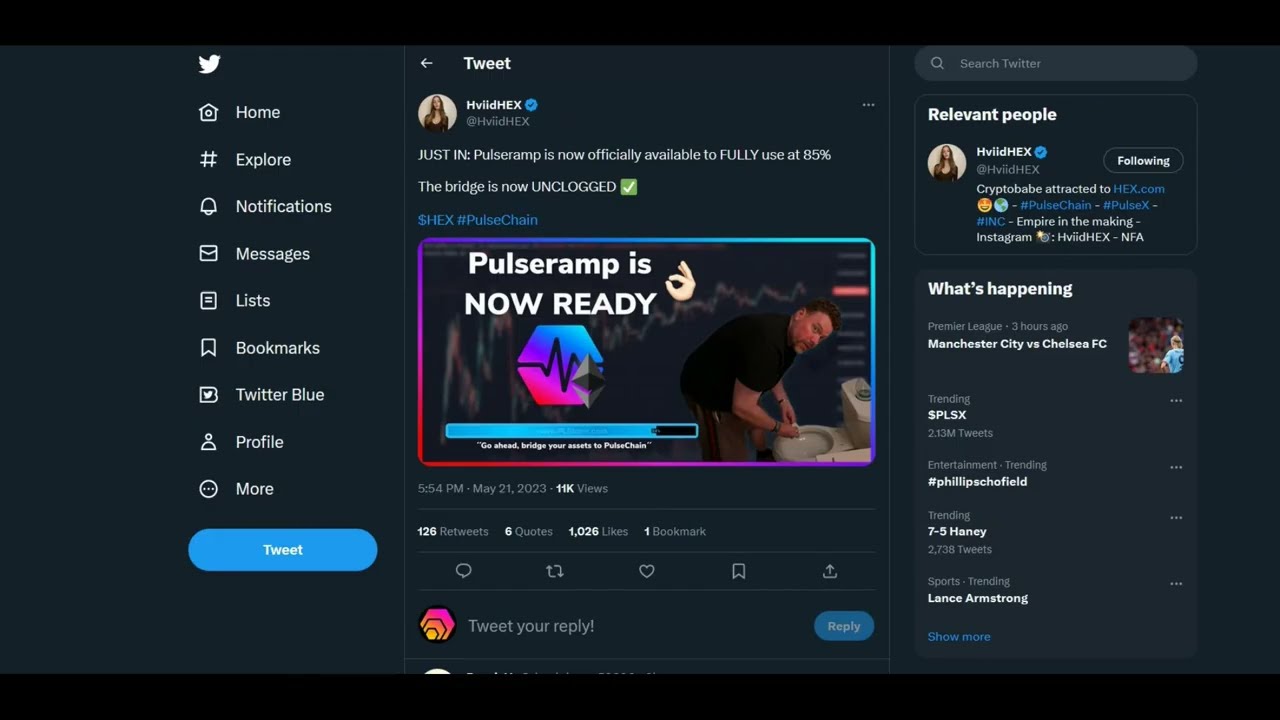Open options for the $PLSX trend
Screen dimensions: 1280x720
coord(1176,401)
